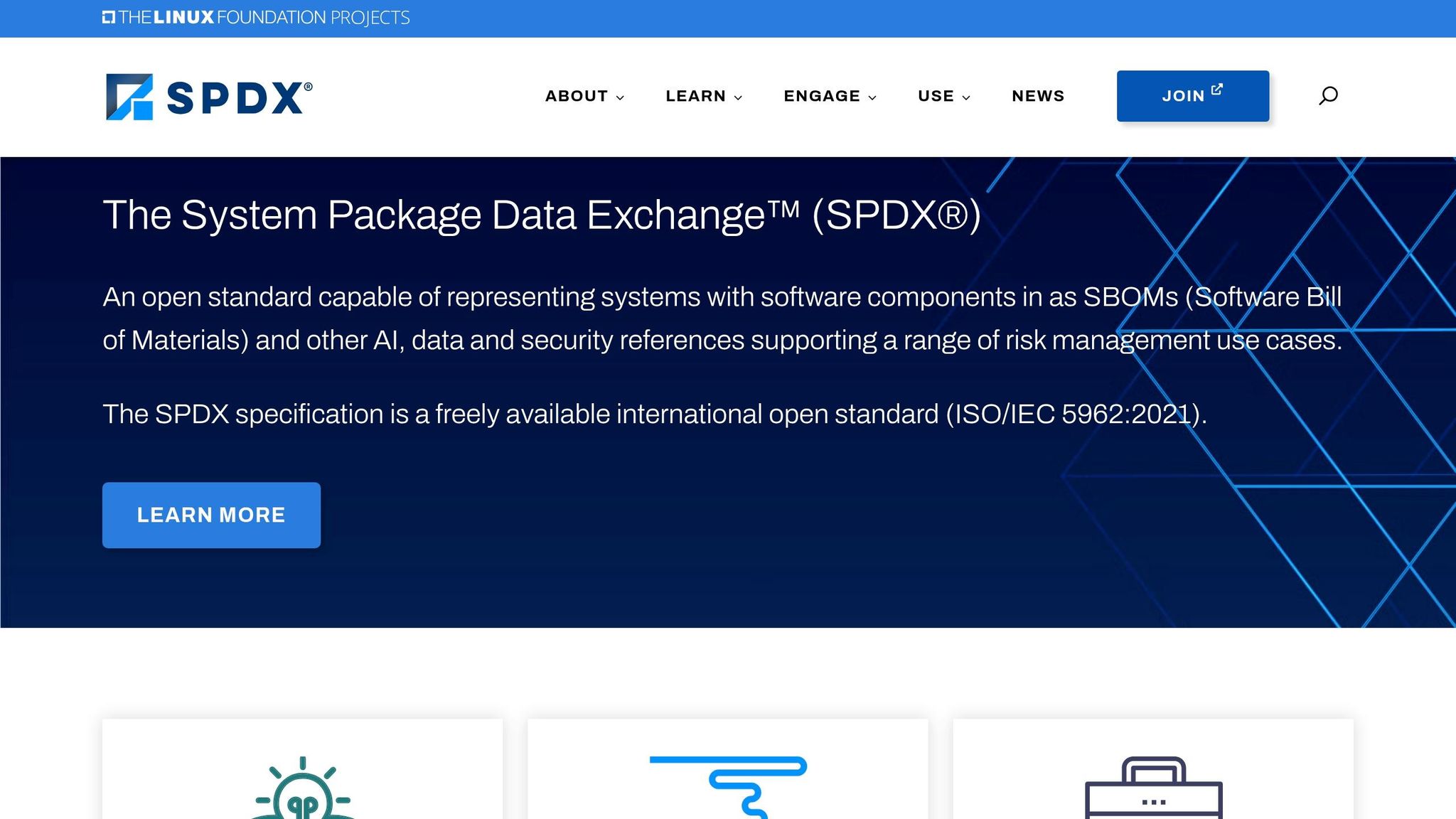Click the rightmost feature card panel
1456x819 pixels.
click(x=1152, y=768)
